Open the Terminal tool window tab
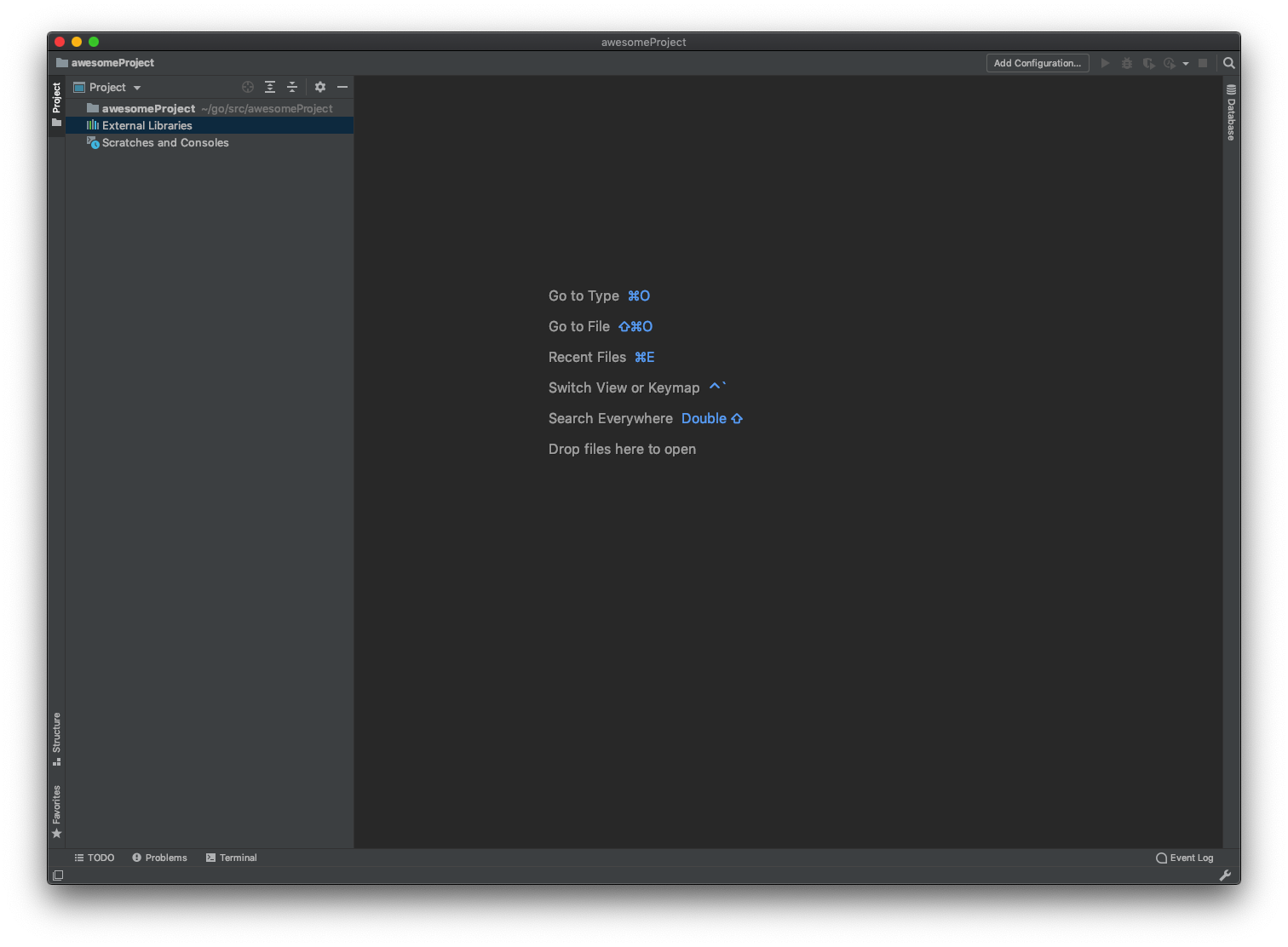The width and height of the screenshot is (1288, 947). click(231, 858)
